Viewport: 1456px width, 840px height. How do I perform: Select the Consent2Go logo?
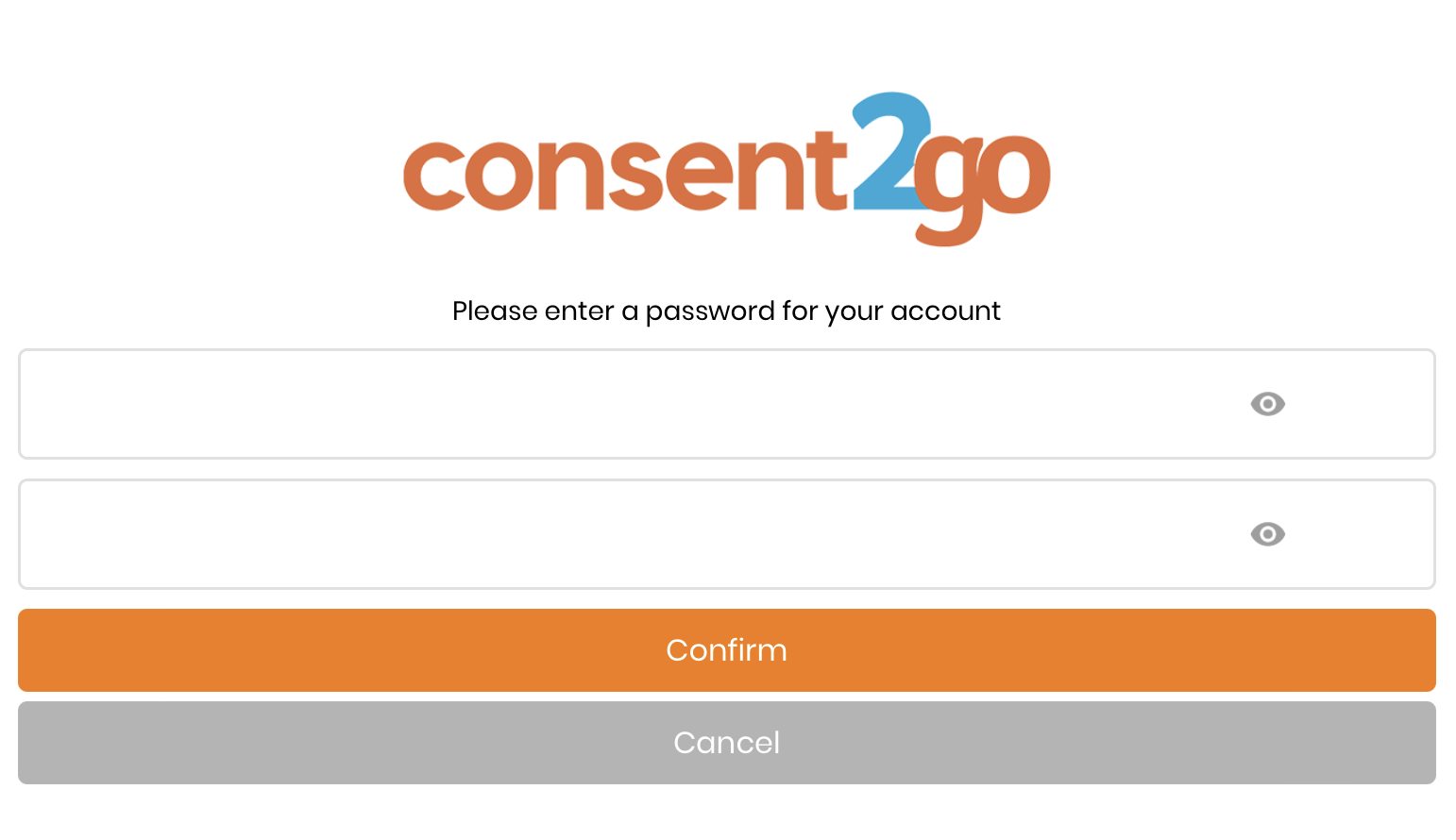pos(726,170)
